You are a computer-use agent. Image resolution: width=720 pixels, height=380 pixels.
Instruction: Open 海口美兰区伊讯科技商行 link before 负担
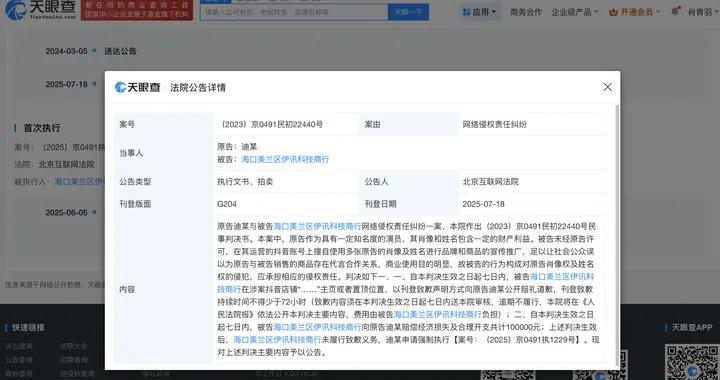click(438, 314)
